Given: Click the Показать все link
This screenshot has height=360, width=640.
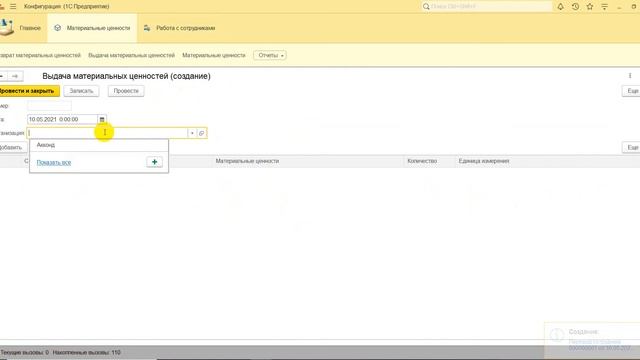Looking at the screenshot, I should (x=54, y=162).
